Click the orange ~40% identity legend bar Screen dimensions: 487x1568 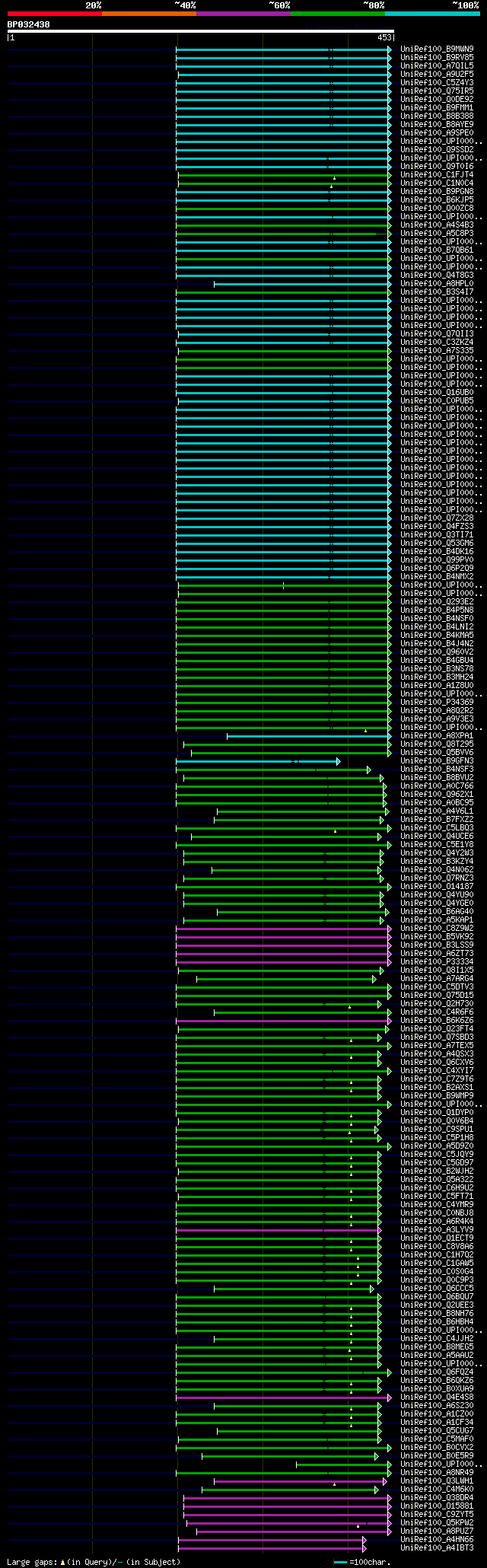[149, 14]
